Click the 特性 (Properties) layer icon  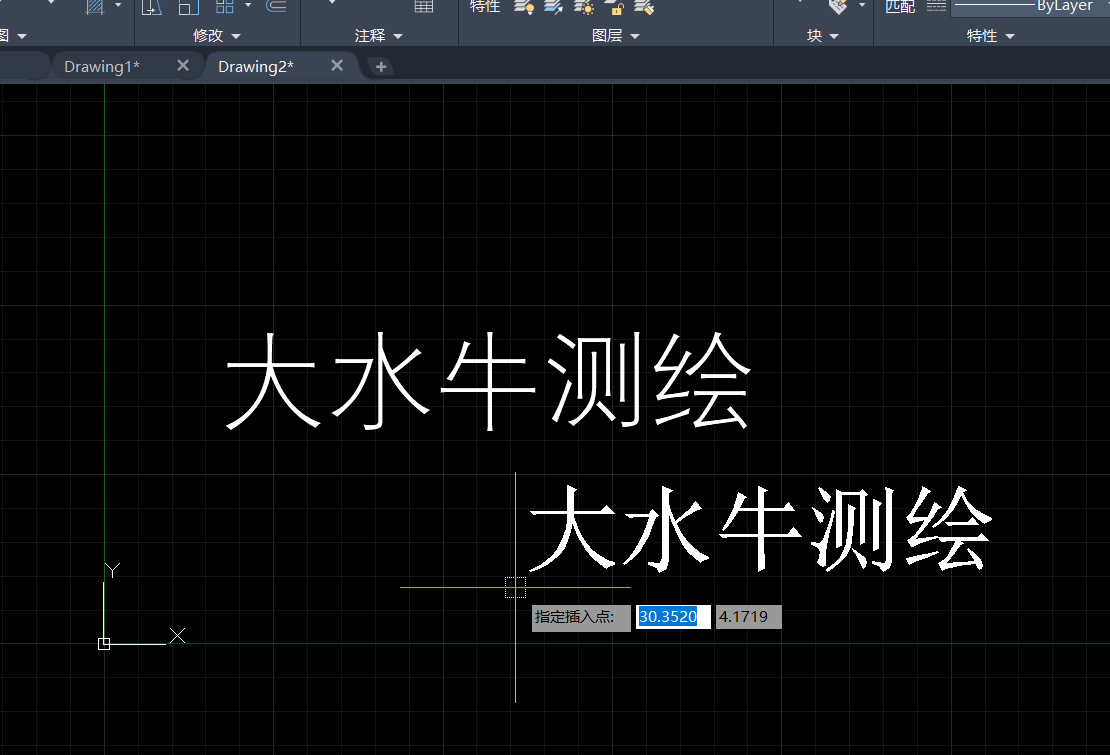[484, 7]
